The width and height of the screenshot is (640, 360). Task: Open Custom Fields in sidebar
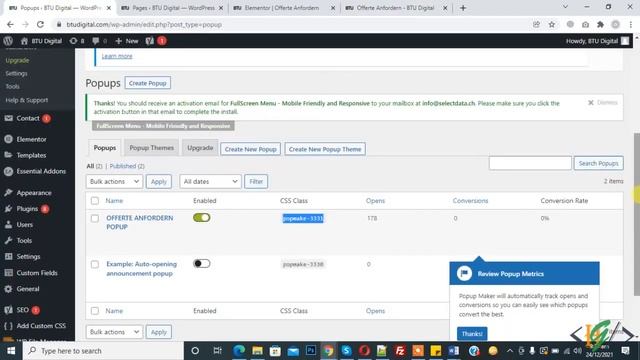(37, 273)
